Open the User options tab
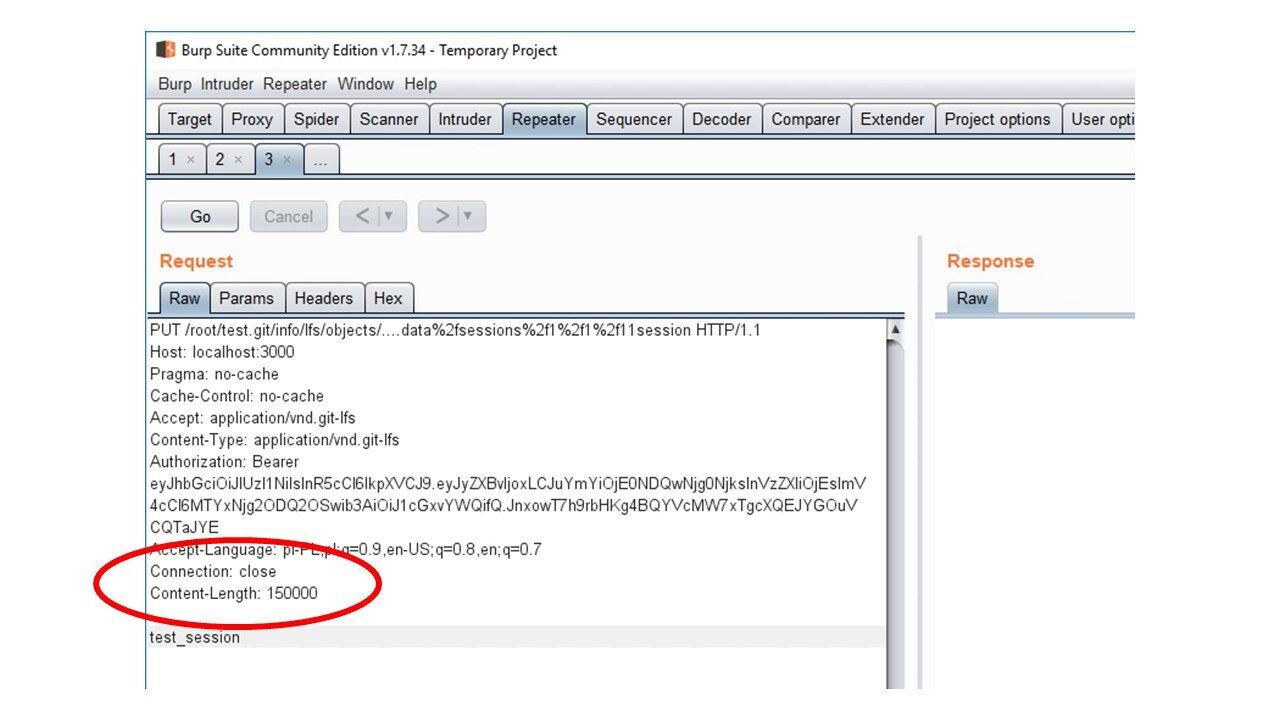Viewport: 1280px width, 720px height. (1098, 119)
